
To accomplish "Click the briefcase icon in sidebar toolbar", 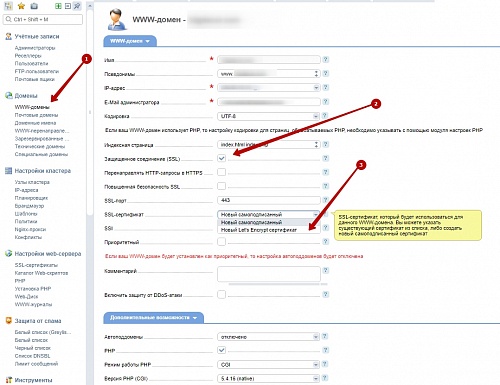I will point(34,6).
